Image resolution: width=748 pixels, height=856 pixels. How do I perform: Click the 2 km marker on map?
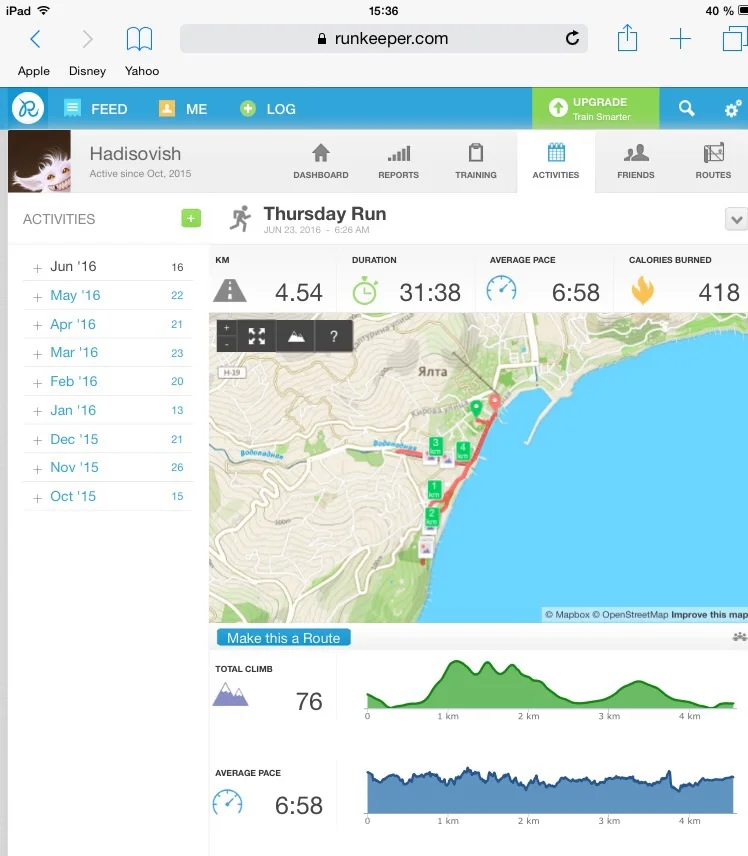click(431, 516)
